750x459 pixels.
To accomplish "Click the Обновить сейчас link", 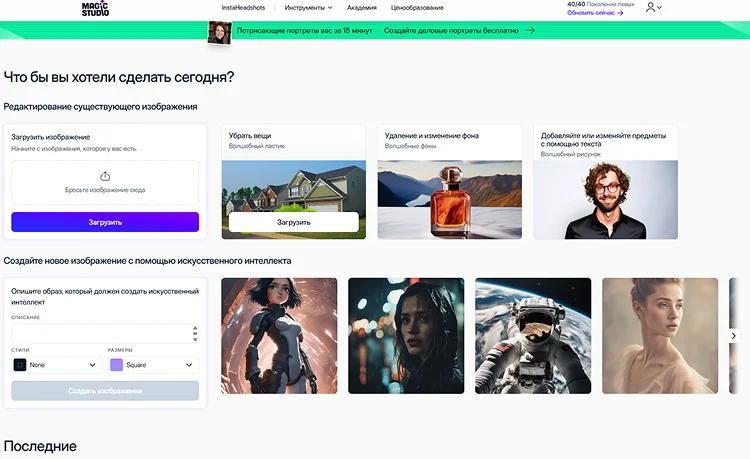I will click(595, 13).
